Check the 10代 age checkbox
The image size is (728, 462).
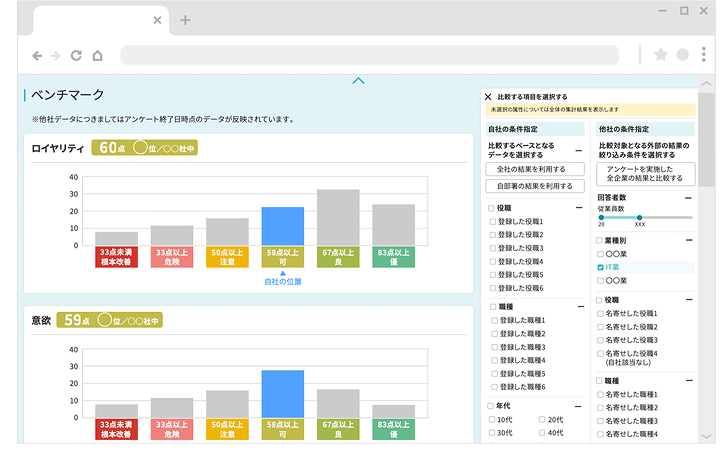pyautogui.click(x=492, y=419)
